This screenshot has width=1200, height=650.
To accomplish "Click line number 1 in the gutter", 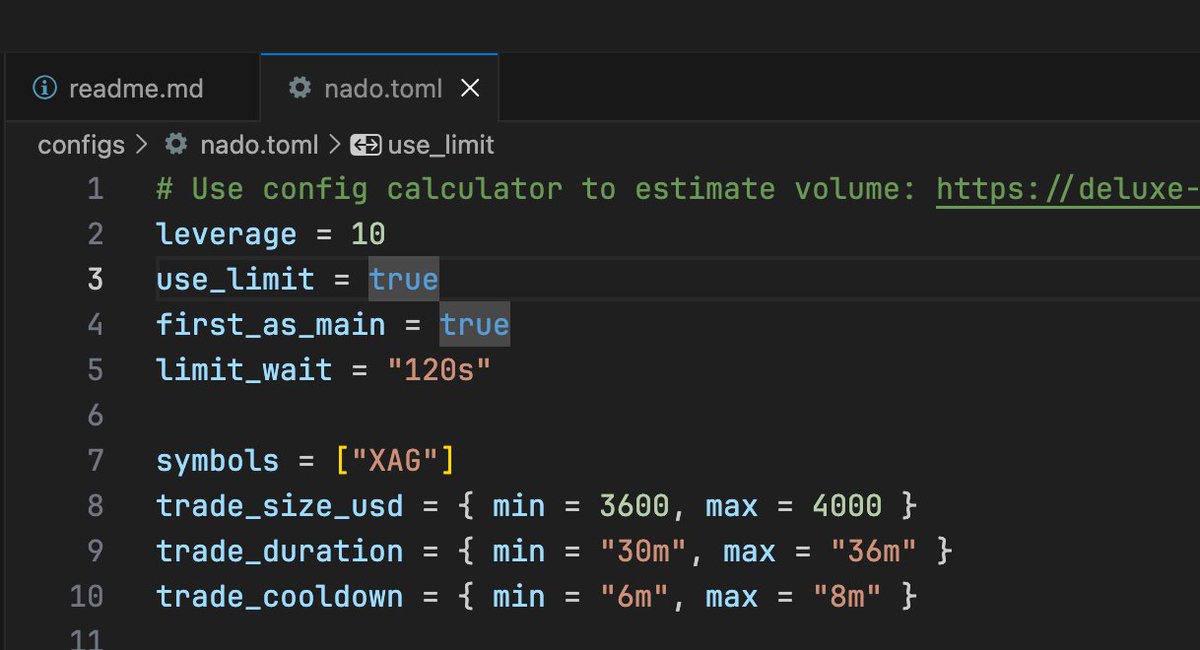I will pyautogui.click(x=95, y=189).
